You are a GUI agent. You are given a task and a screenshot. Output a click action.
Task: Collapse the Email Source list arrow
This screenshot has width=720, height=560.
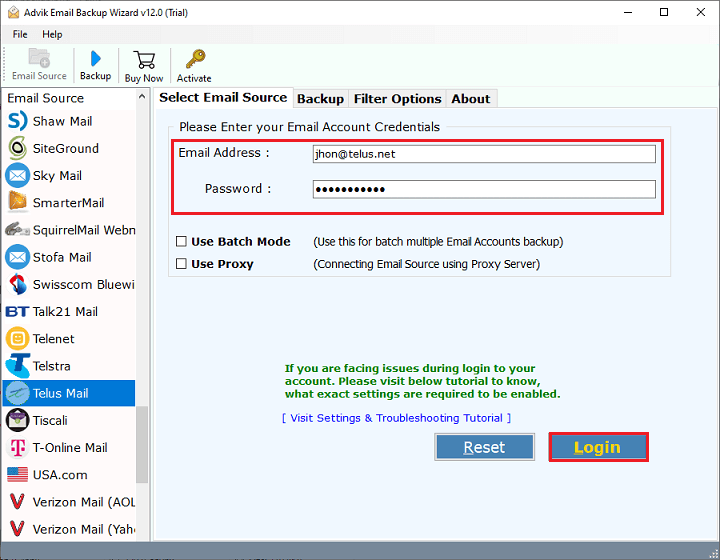[x=142, y=96]
